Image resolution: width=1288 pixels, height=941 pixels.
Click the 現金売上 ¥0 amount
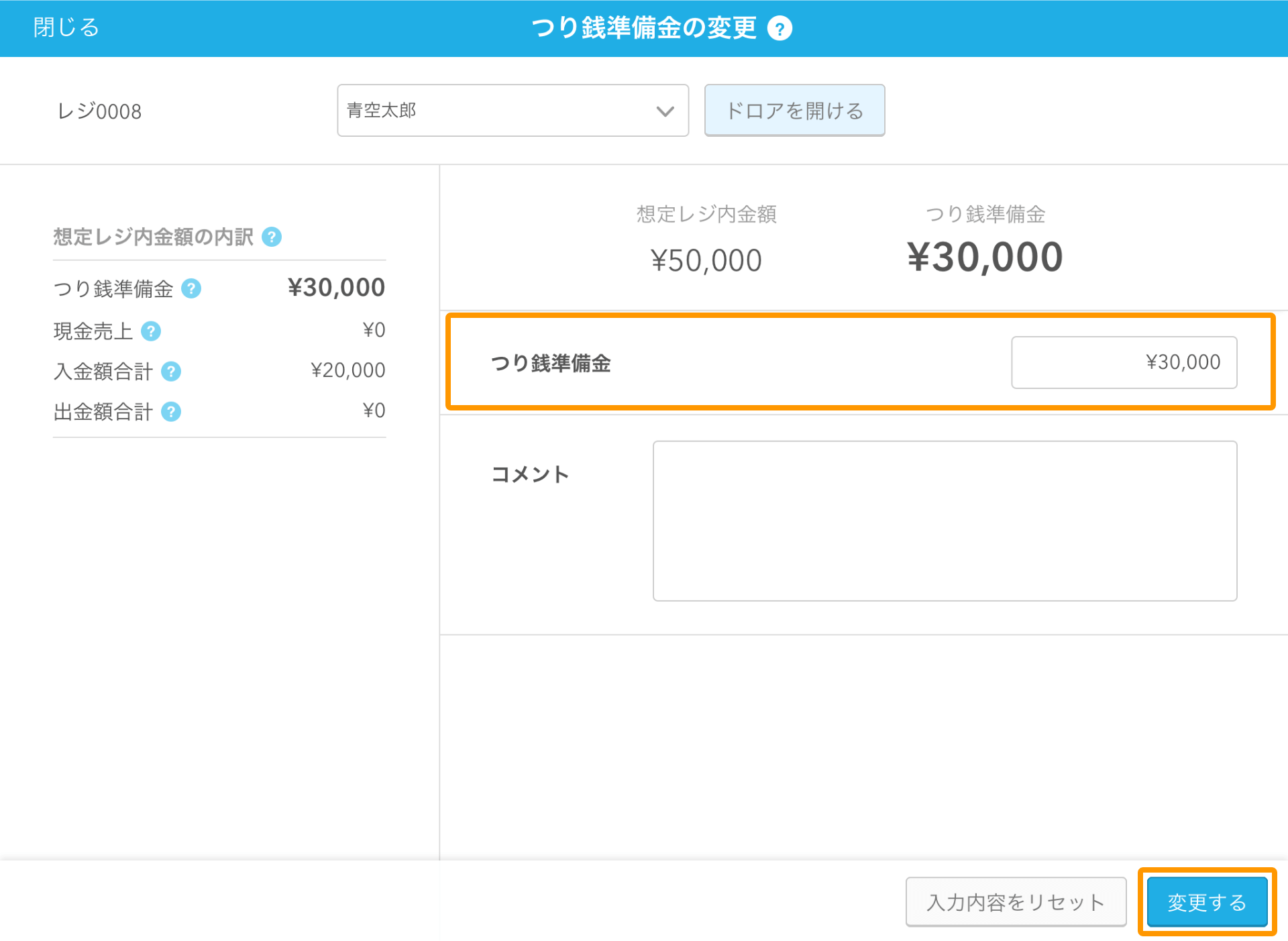[374, 330]
